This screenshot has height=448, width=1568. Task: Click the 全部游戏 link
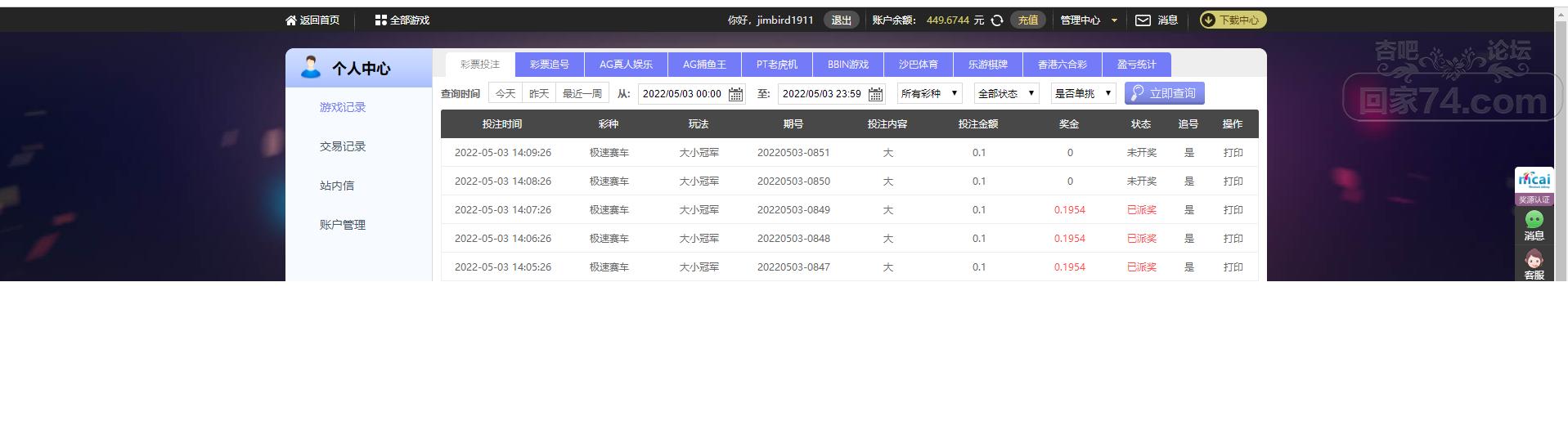click(410, 20)
